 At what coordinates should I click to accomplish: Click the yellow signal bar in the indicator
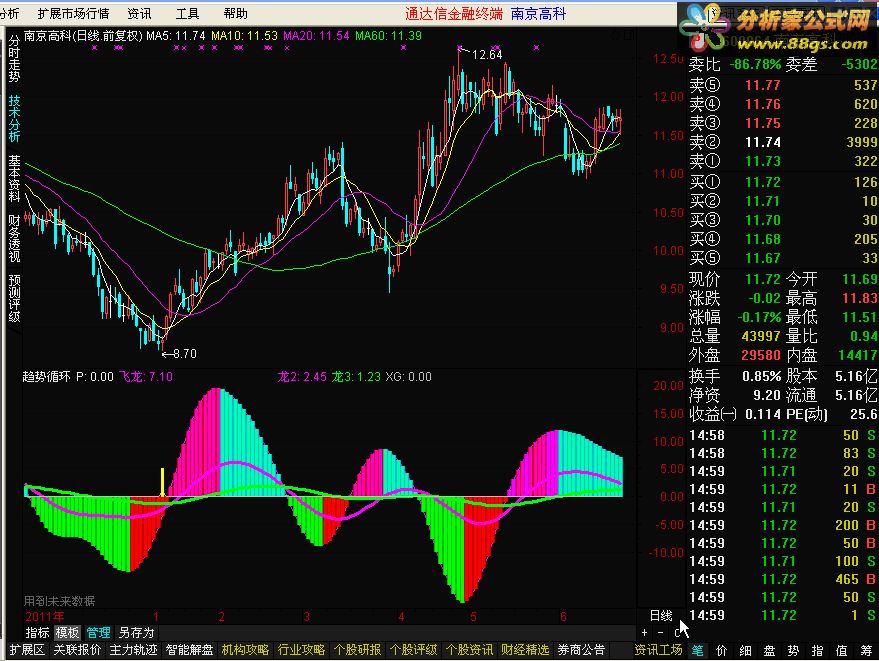[163, 482]
